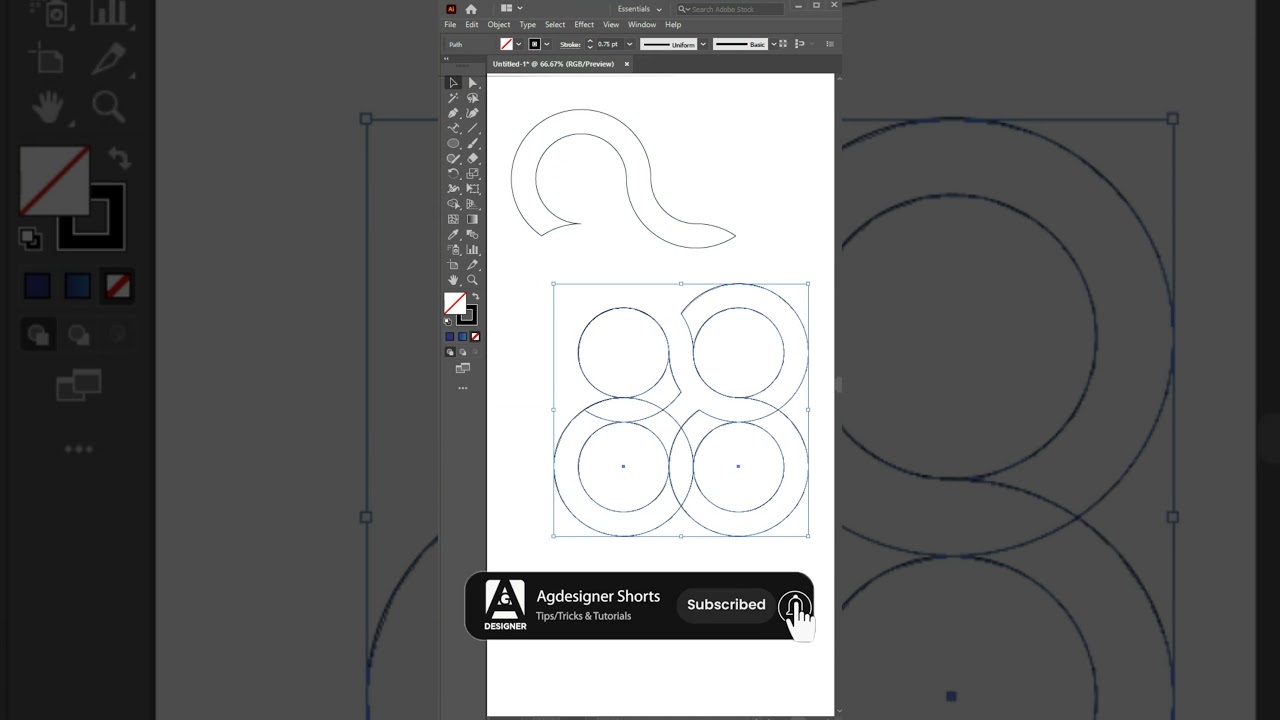Image resolution: width=1280 pixels, height=720 pixels.
Task: Open the Essentials workspace dropdown
Action: click(640, 9)
